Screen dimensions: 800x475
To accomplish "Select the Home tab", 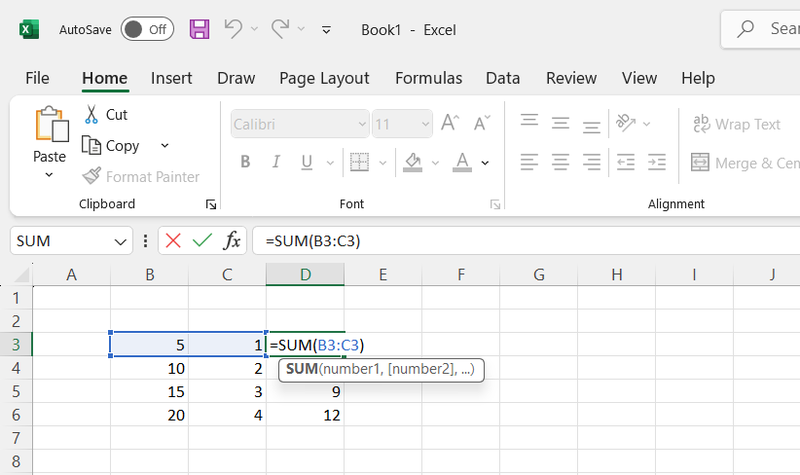I will pos(105,78).
